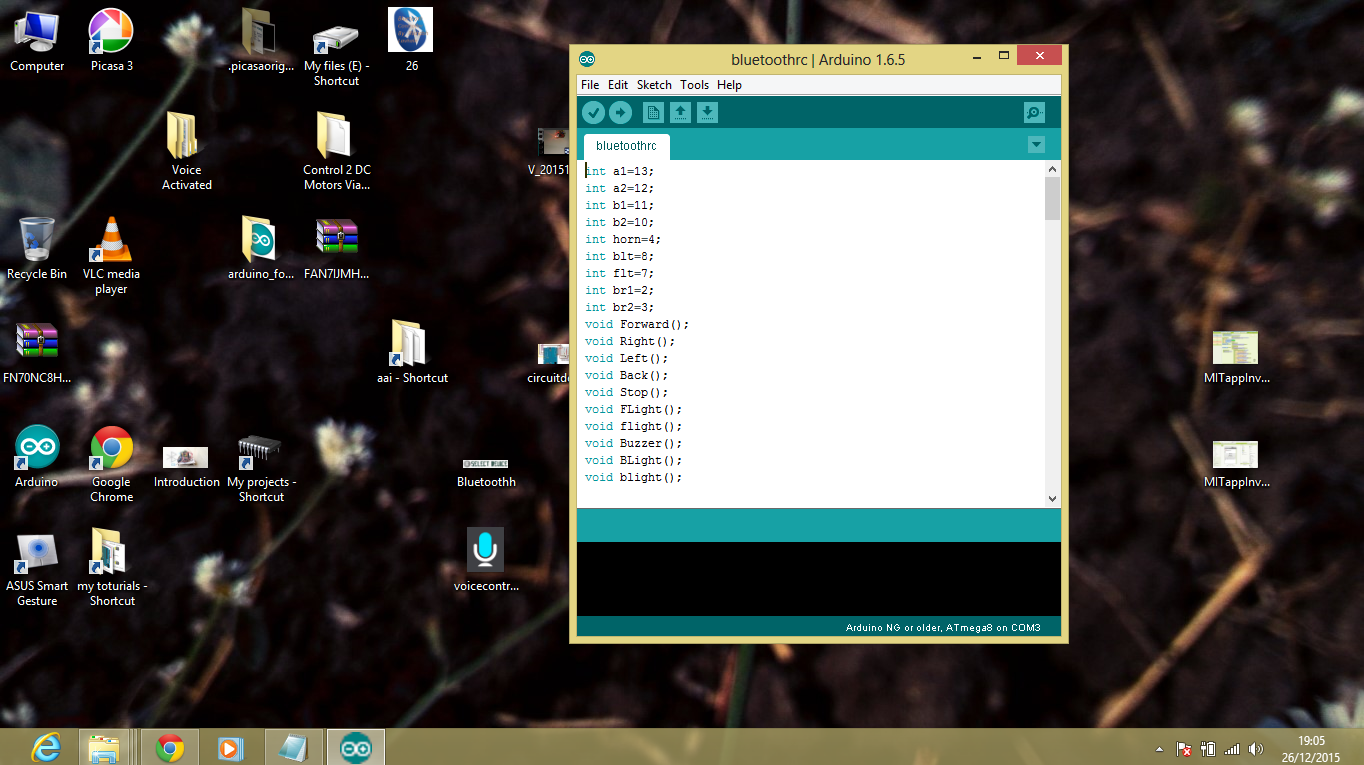Open a sketch using the up-arrow button
1364x765 pixels.
pos(680,112)
